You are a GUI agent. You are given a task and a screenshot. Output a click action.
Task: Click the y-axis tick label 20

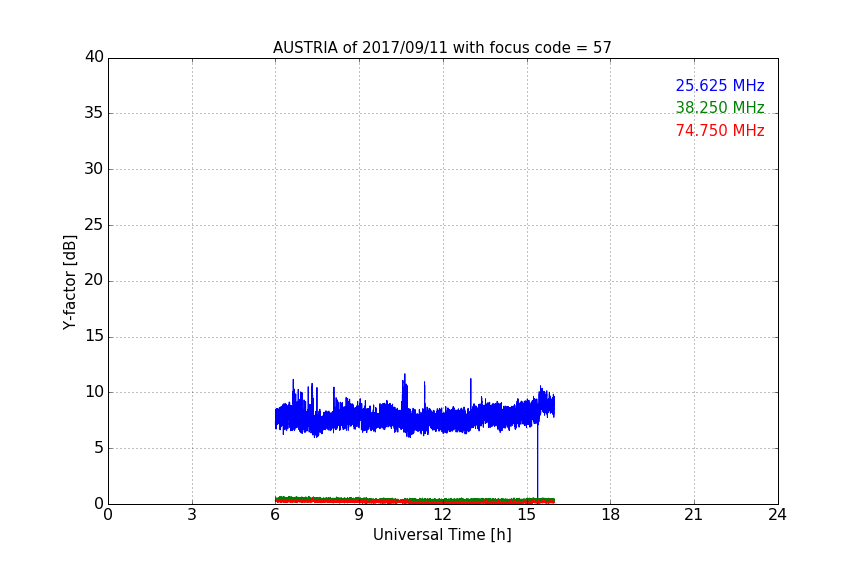click(x=94, y=280)
